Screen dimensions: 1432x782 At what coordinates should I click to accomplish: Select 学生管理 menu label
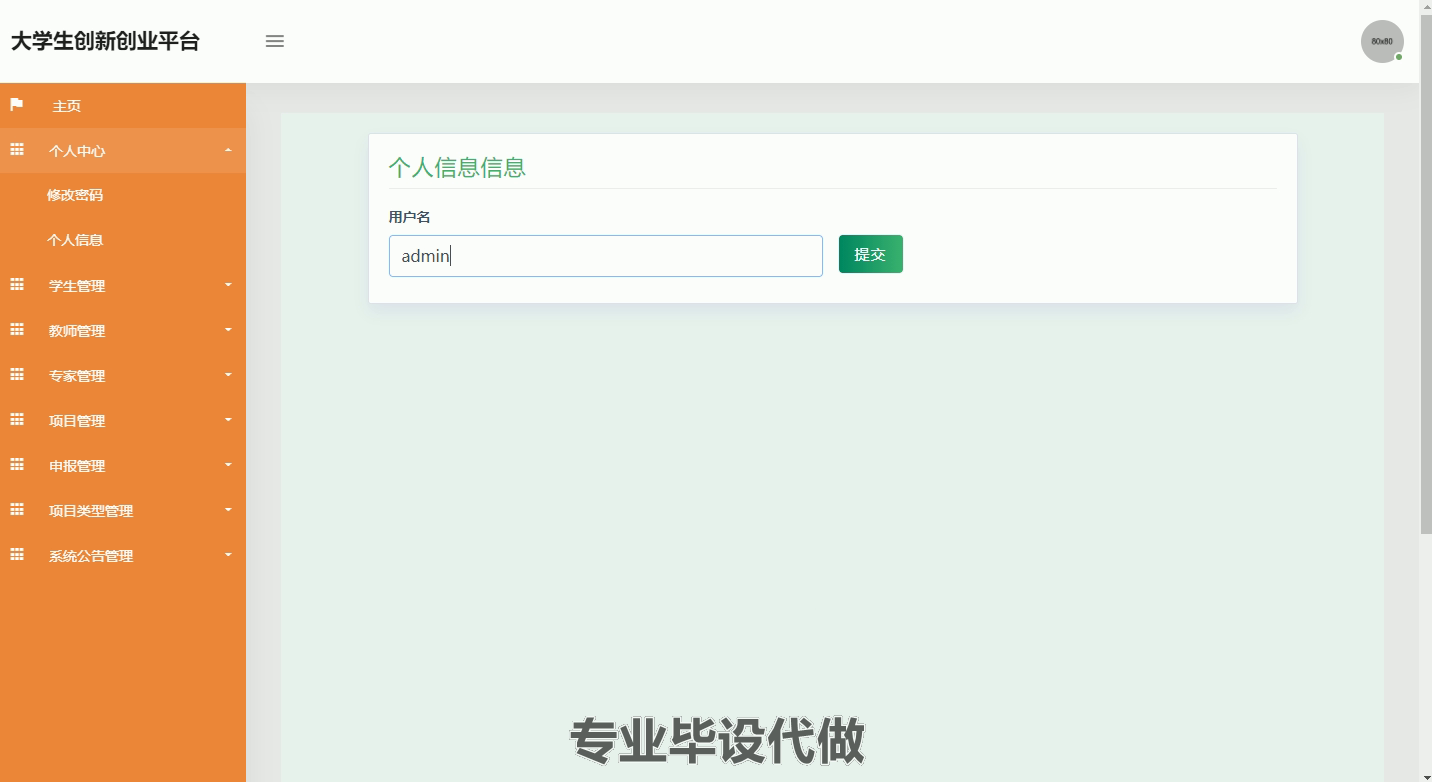[77, 286]
